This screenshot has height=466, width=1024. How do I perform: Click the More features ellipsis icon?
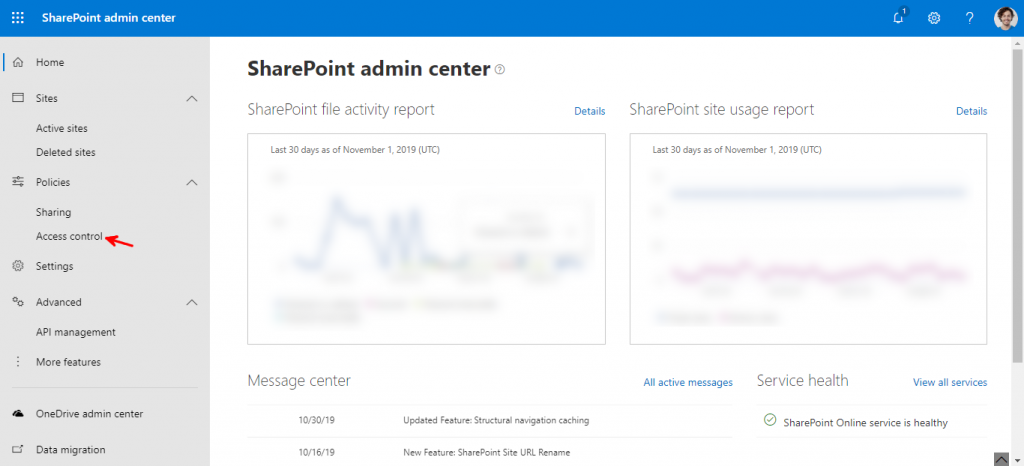pyautogui.click(x=18, y=362)
